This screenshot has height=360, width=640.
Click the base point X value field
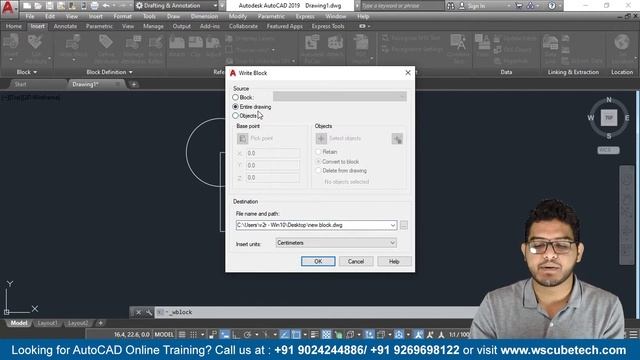click(273, 153)
